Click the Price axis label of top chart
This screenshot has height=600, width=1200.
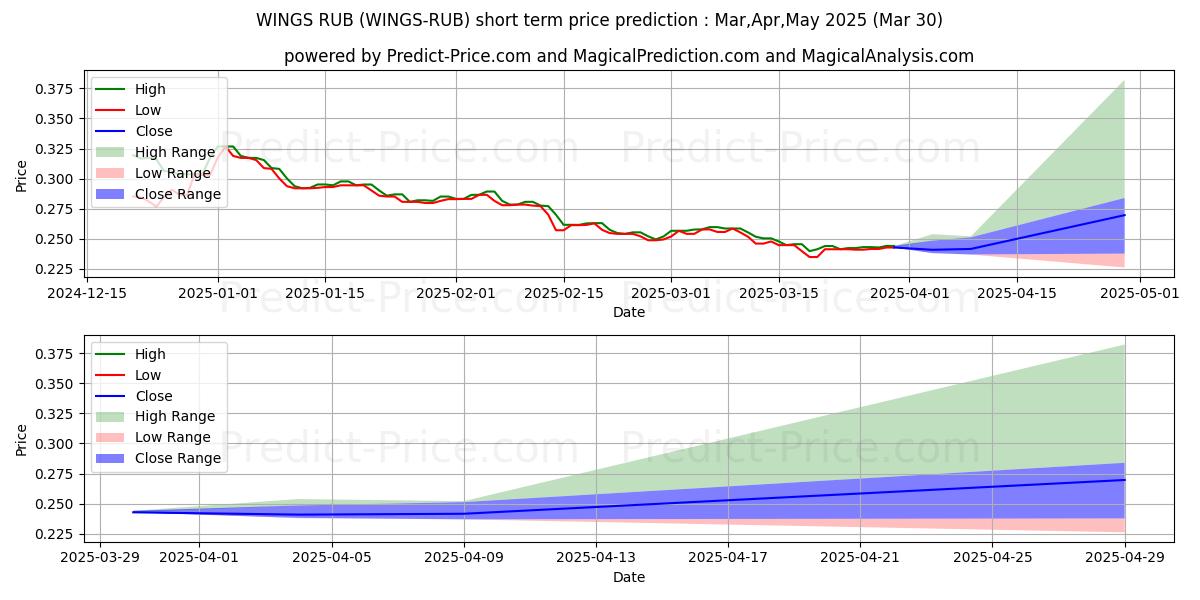(22, 175)
